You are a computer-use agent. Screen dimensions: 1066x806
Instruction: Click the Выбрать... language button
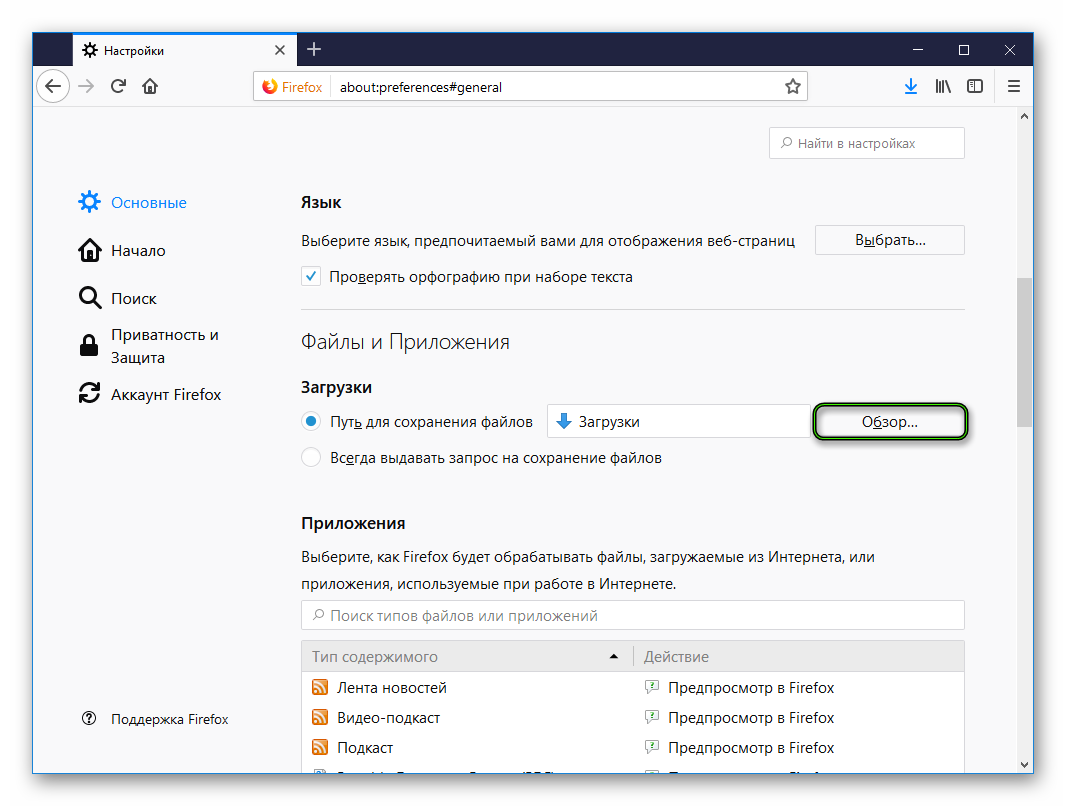[x=889, y=240]
